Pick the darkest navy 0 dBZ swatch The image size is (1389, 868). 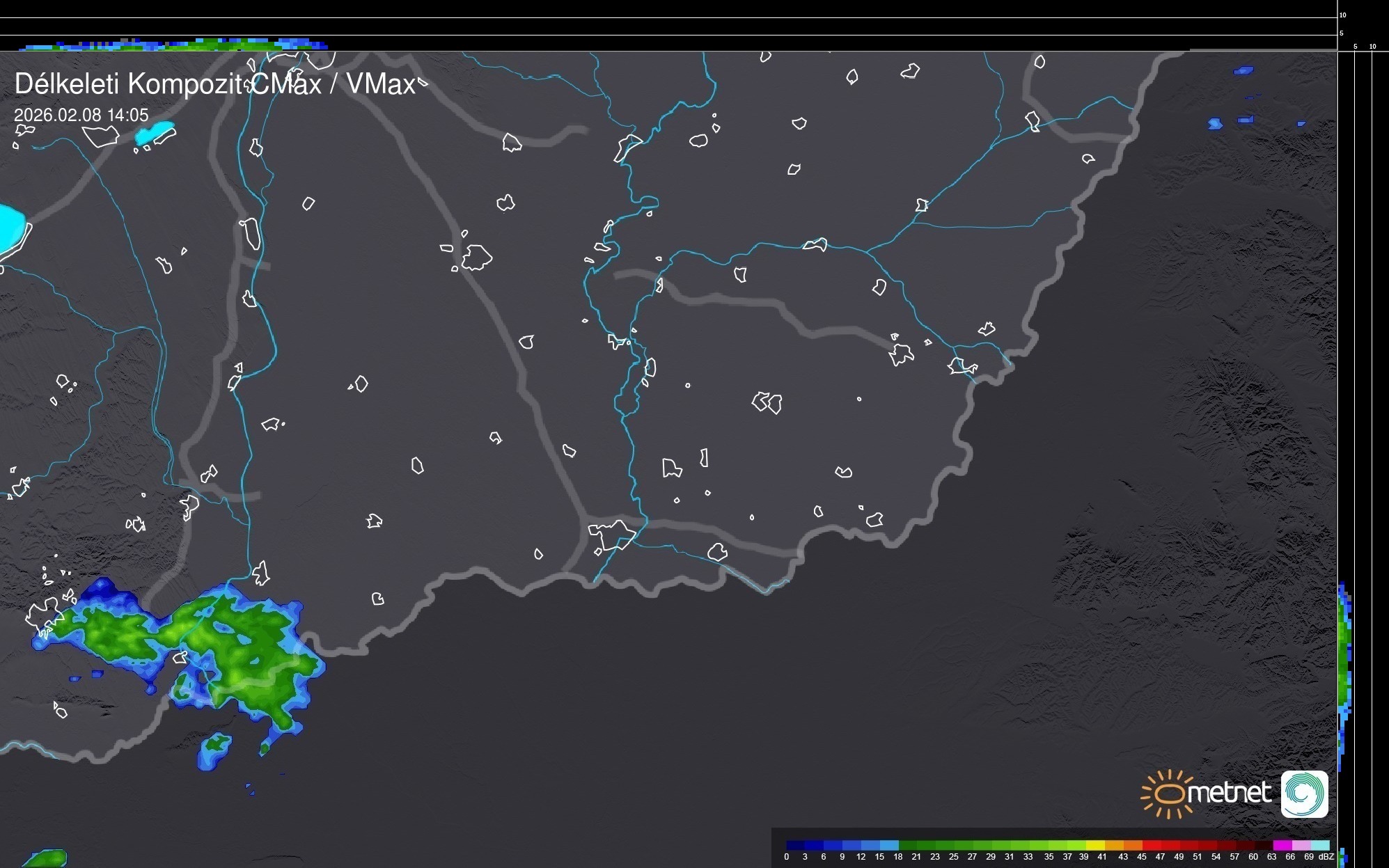795,845
